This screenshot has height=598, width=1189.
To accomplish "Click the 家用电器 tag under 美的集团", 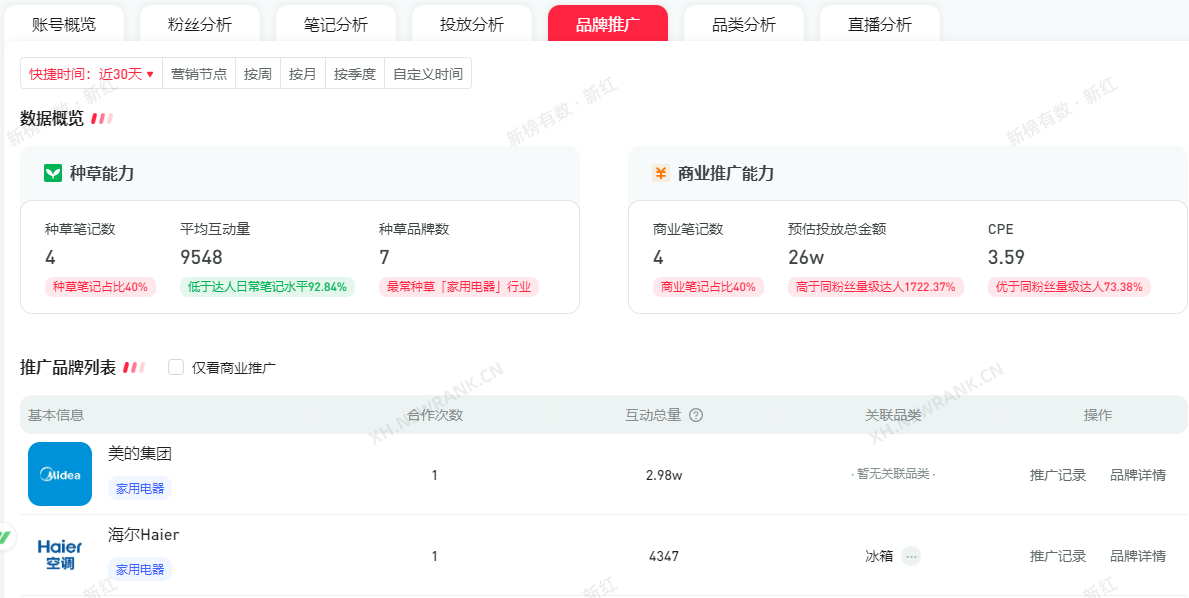I will 140,488.
